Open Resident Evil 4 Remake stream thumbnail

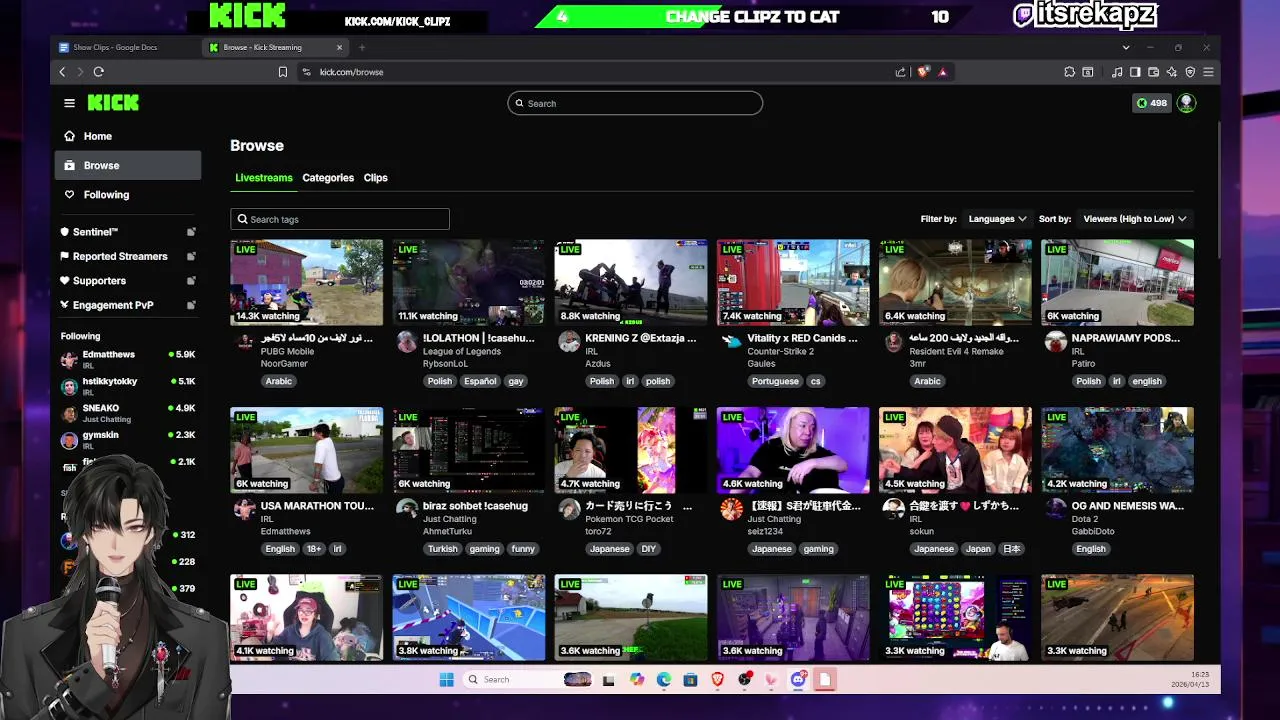tap(955, 282)
